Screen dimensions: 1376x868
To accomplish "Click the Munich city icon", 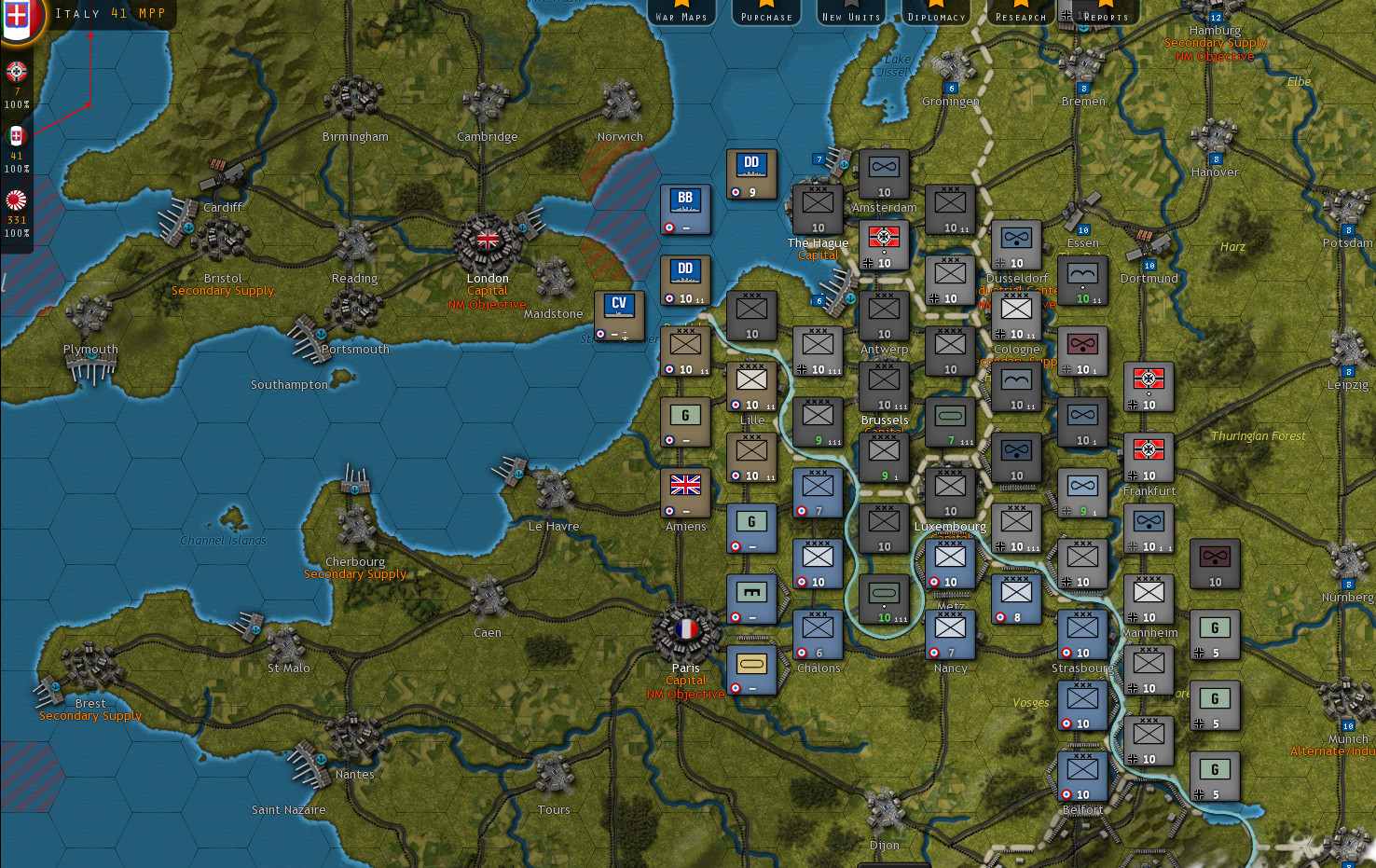I will pos(1348,701).
